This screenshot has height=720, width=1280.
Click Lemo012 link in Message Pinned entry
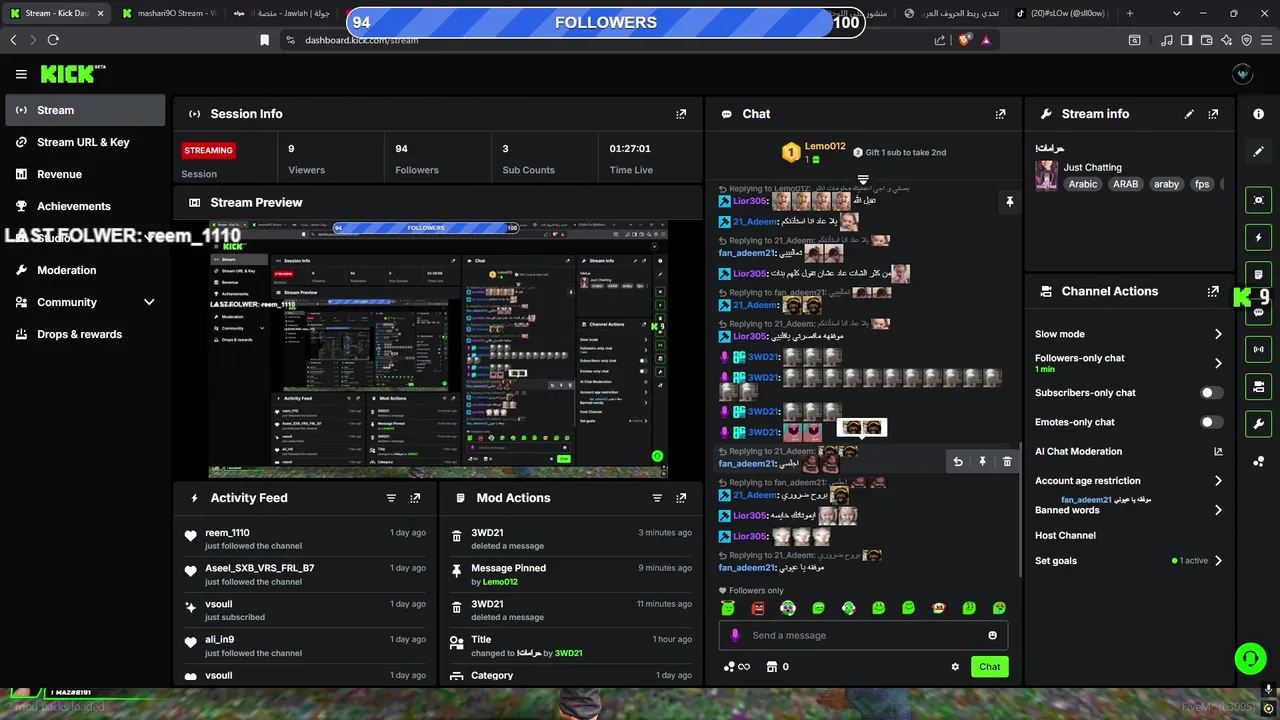(x=500, y=582)
